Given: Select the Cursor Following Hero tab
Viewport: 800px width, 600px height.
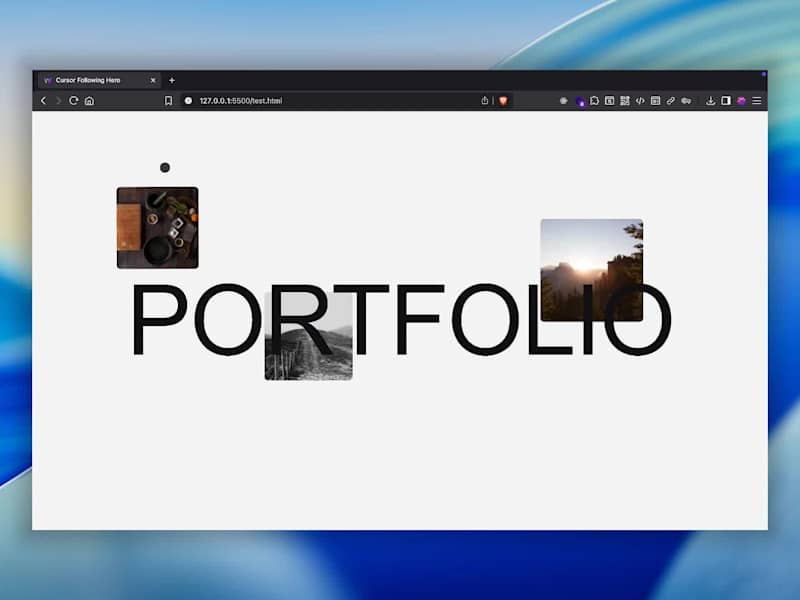Looking at the screenshot, I should (99, 80).
